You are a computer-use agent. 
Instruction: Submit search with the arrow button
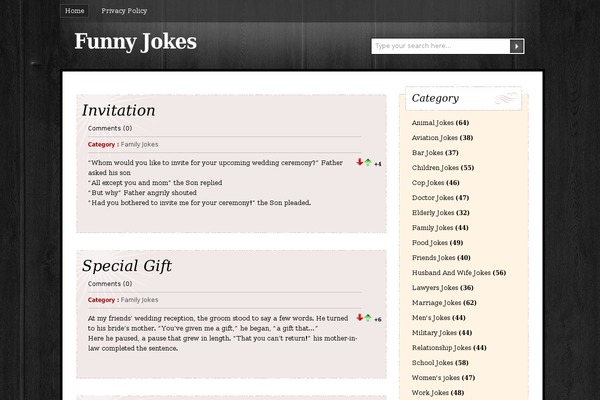click(x=517, y=46)
